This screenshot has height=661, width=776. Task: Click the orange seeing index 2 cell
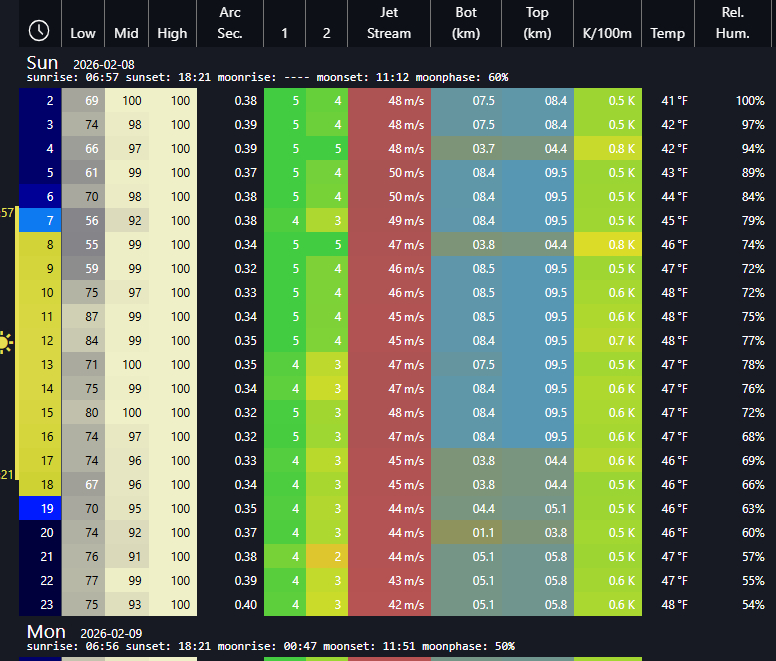click(x=327, y=556)
